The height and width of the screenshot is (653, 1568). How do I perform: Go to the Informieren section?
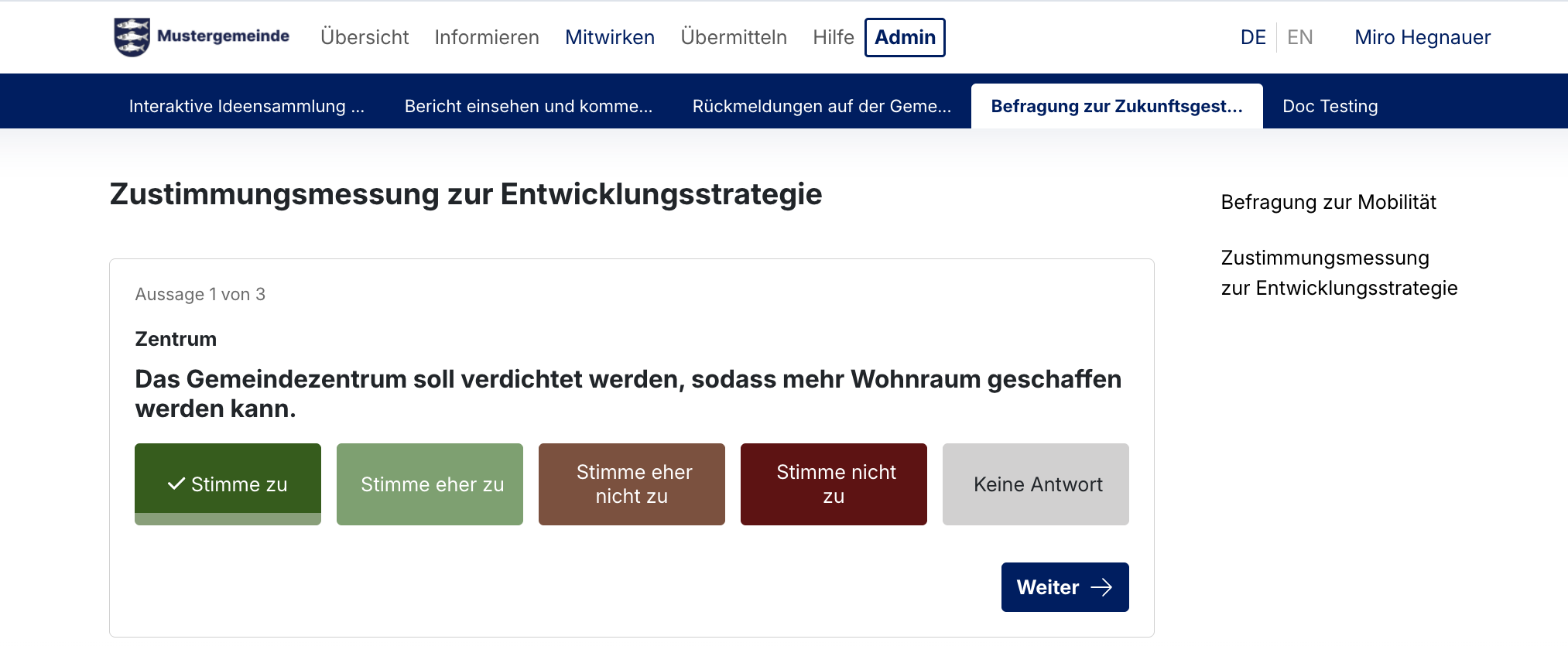[x=487, y=37]
